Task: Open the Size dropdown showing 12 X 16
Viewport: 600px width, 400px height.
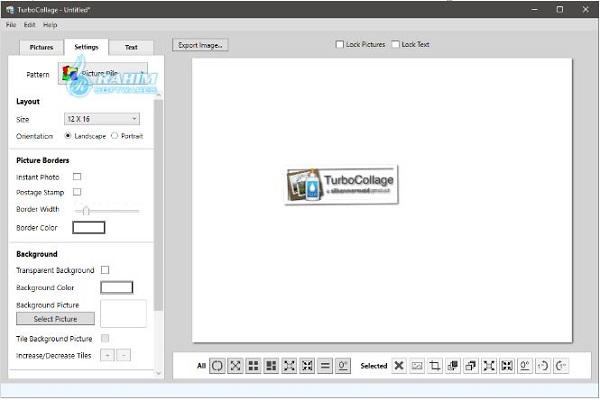Action: [102, 119]
